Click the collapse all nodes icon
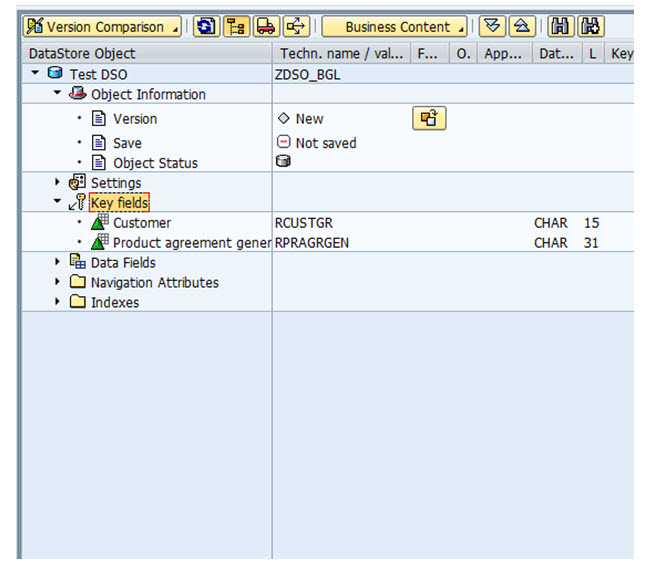Viewport: 663px width, 575px height. coord(521,27)
